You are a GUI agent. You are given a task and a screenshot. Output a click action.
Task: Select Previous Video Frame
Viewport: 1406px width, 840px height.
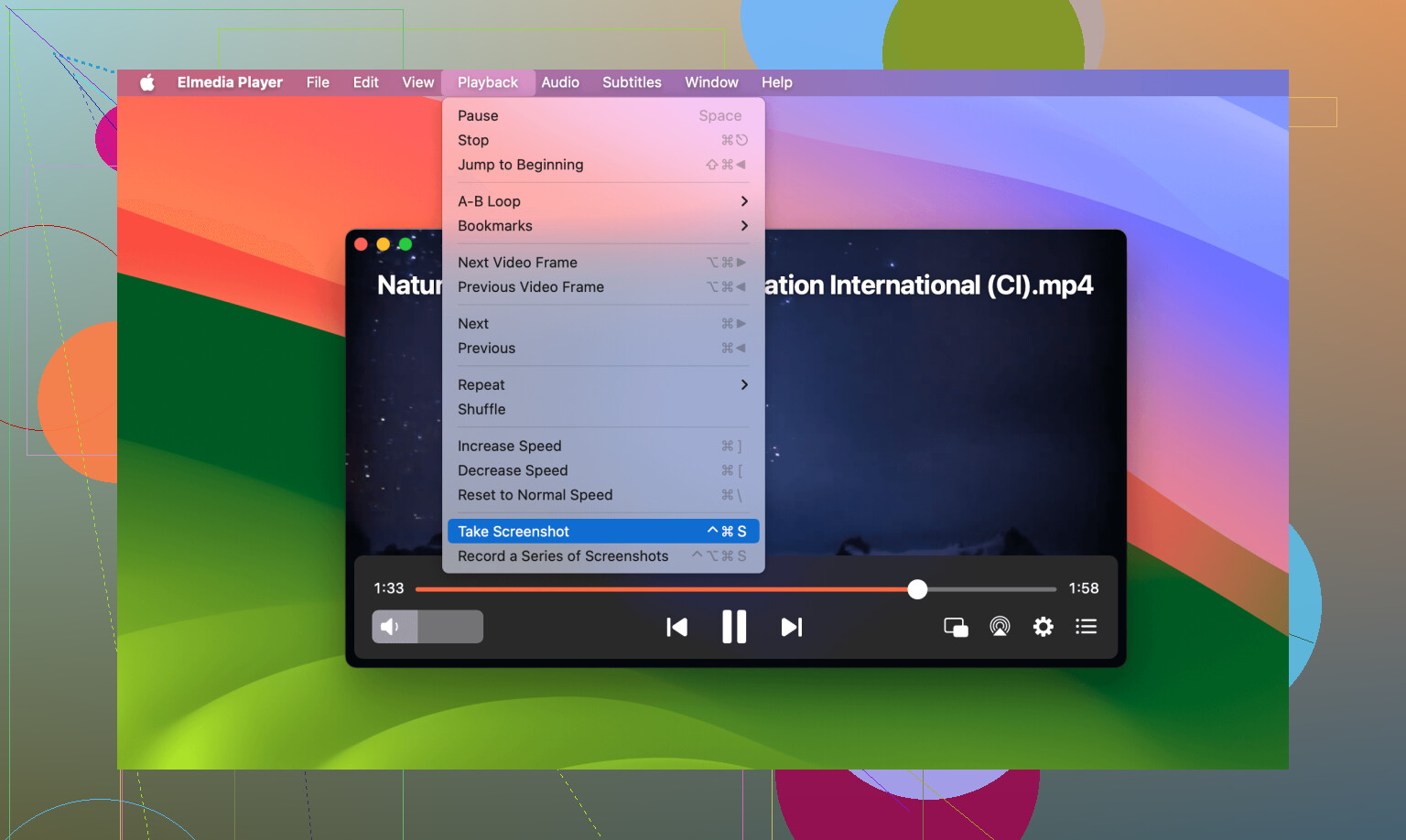pyautogui.click(x=603, y=287)
